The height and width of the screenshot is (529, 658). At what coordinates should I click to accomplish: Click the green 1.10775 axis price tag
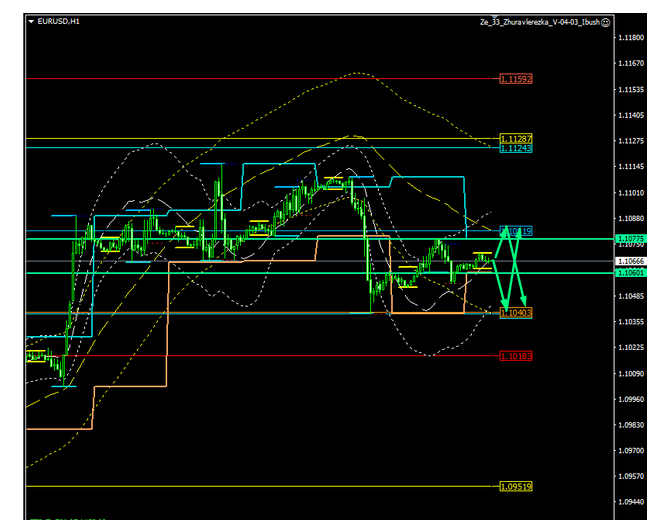630,239
